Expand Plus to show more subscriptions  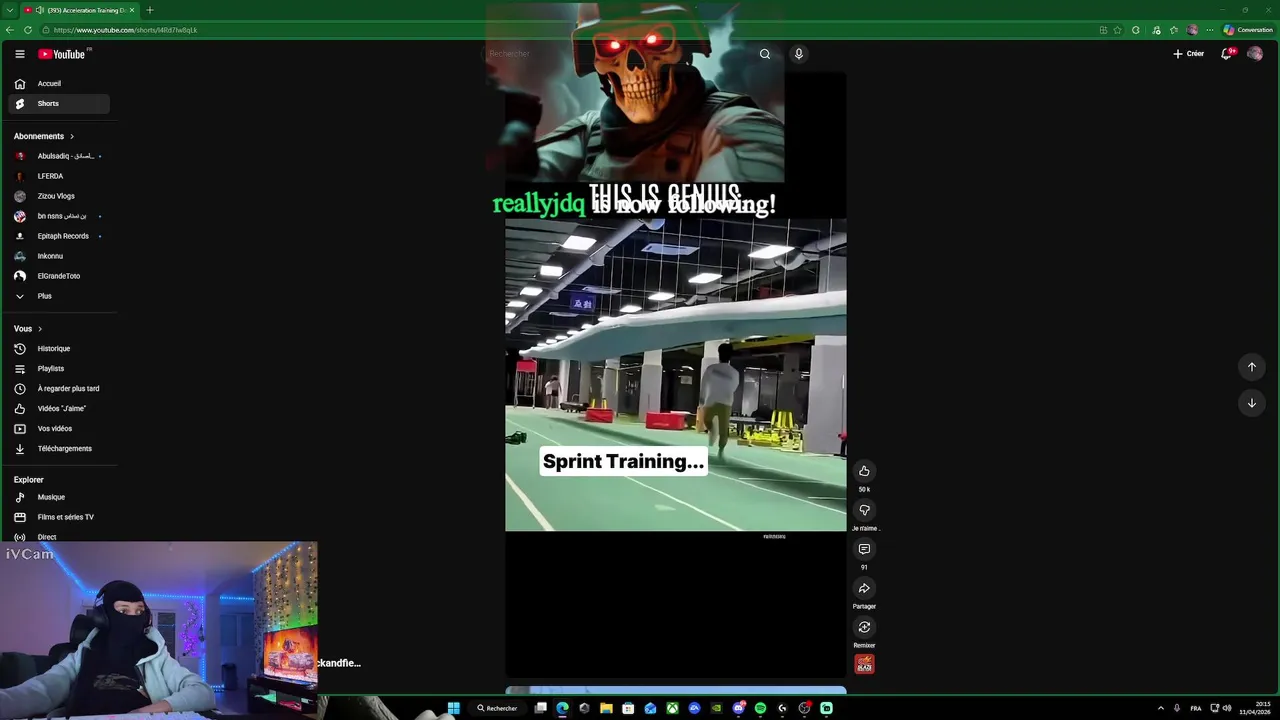pos(59,296)
